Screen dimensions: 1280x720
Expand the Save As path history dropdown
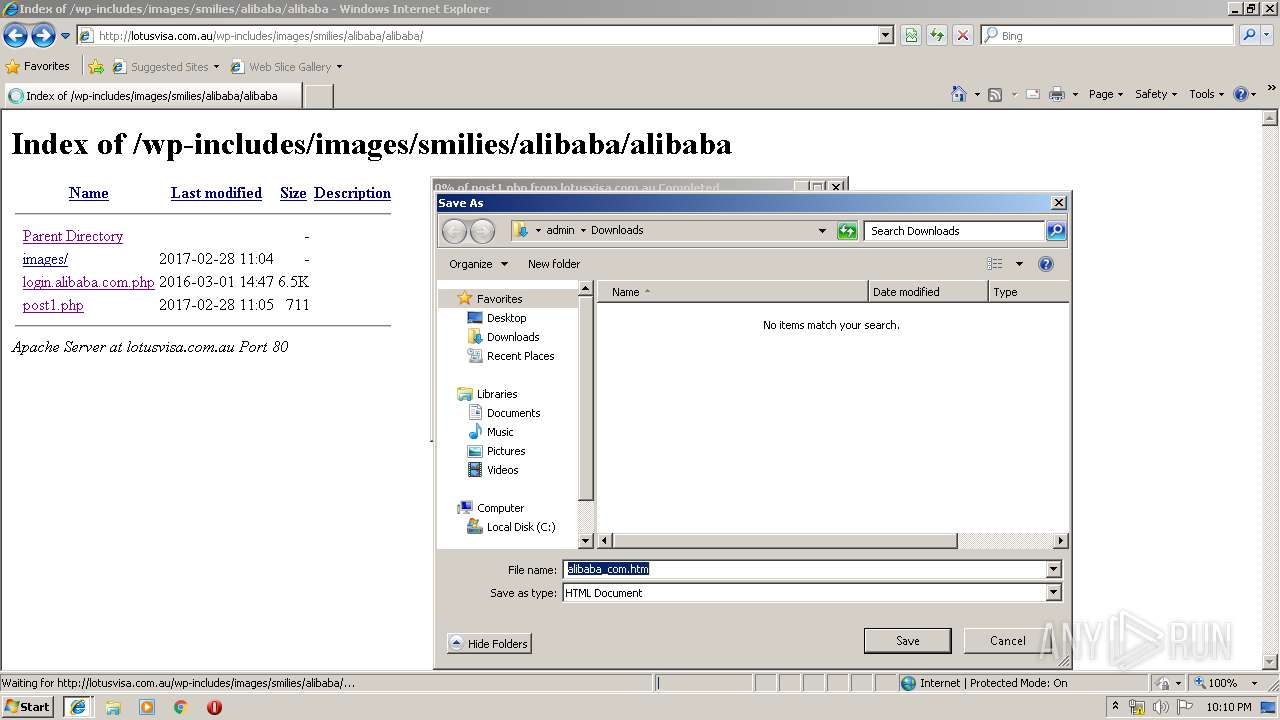(822, 231)
